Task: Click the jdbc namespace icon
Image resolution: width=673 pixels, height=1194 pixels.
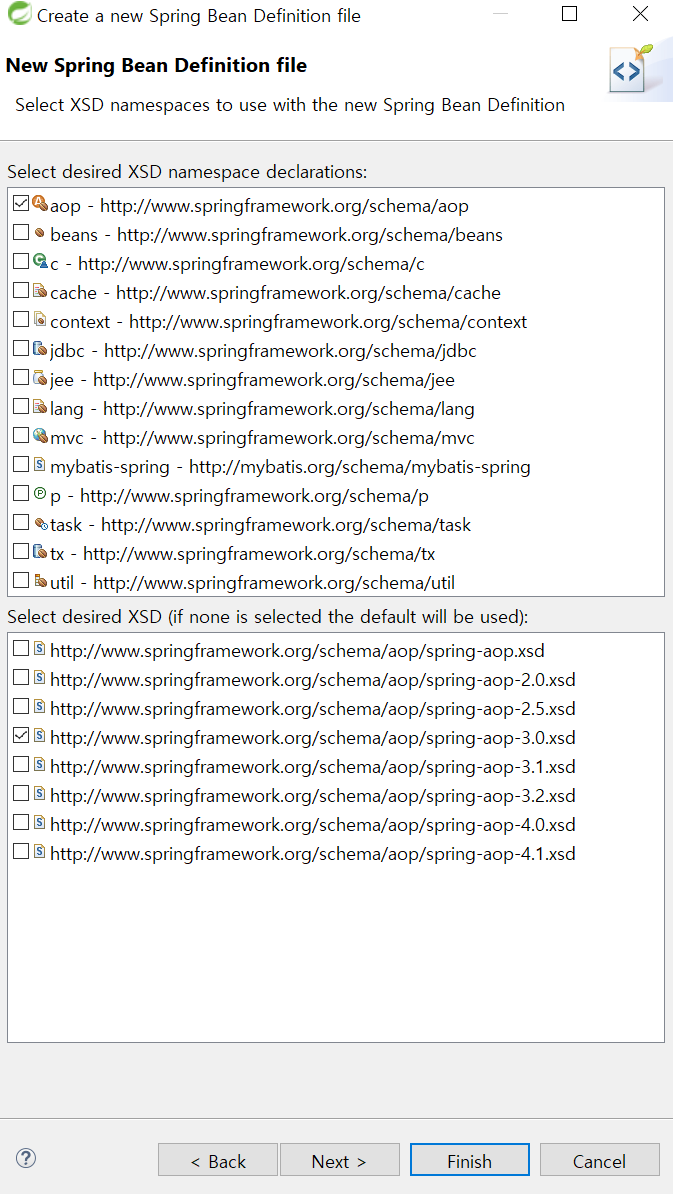Action: [x=40, y=350]
